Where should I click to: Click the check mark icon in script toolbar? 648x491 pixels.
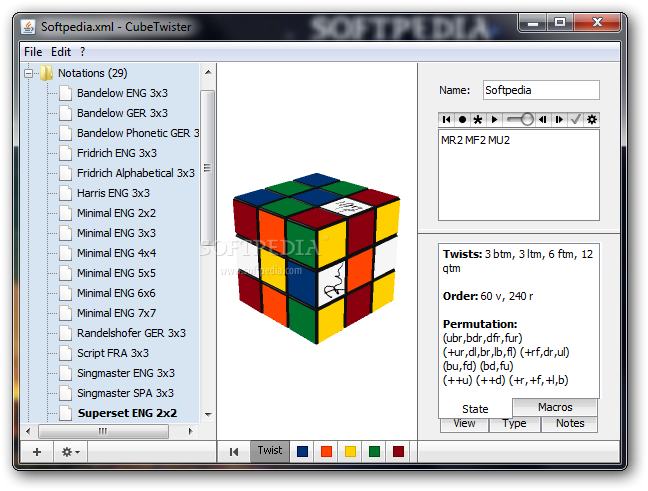coord(576,119)
